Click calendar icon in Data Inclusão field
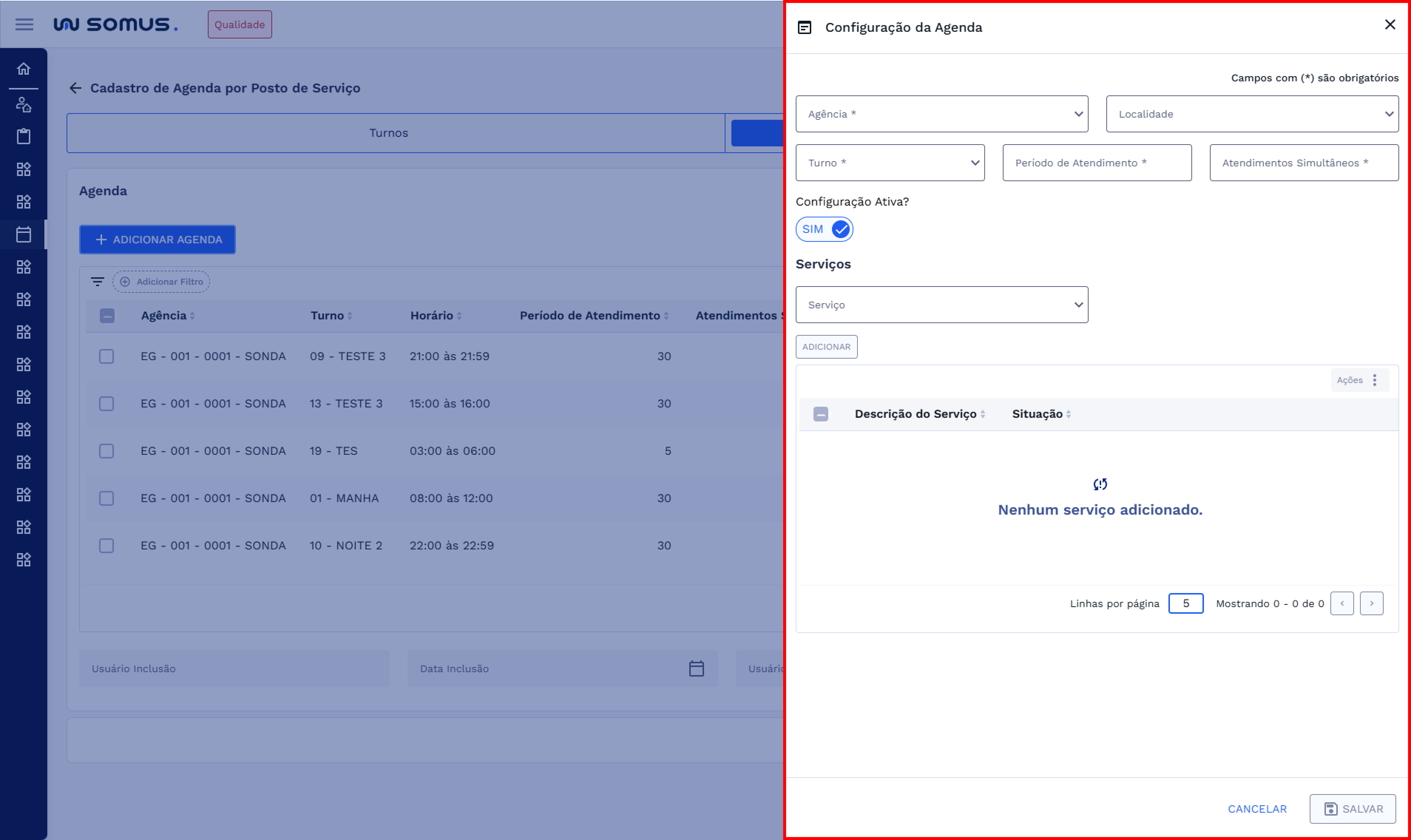 (x=696, y=668)
